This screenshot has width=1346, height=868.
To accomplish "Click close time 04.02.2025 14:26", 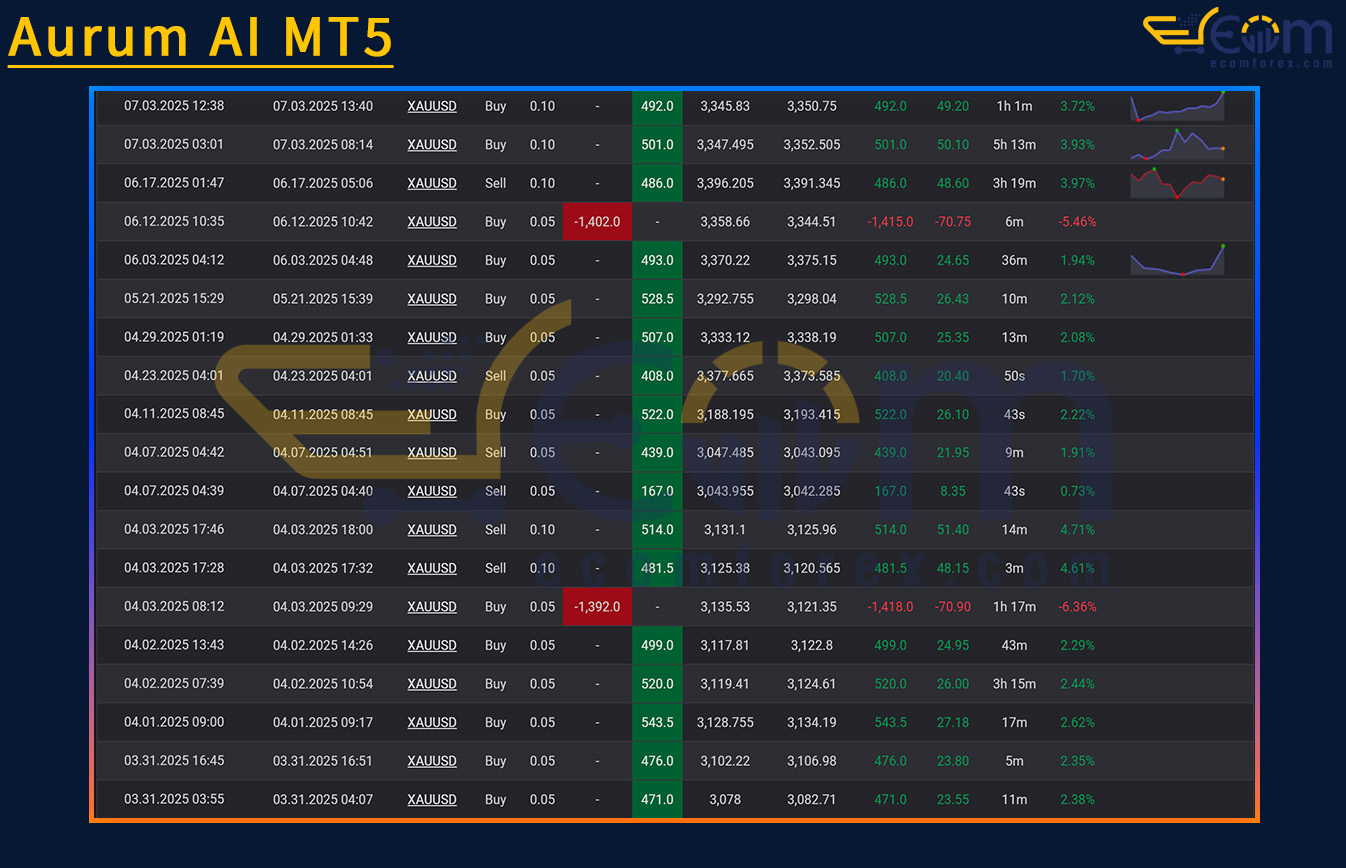I will tap(323, 645).
